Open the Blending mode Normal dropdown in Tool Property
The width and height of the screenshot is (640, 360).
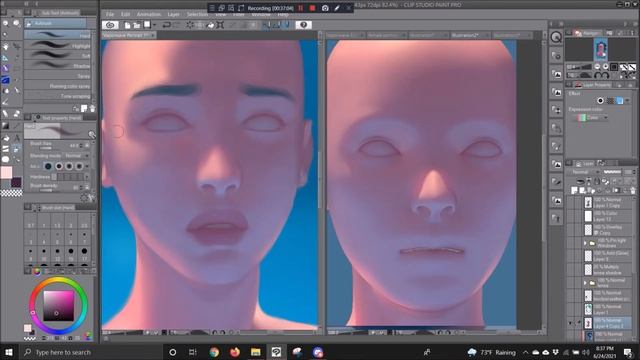click(x=76, y=156)
